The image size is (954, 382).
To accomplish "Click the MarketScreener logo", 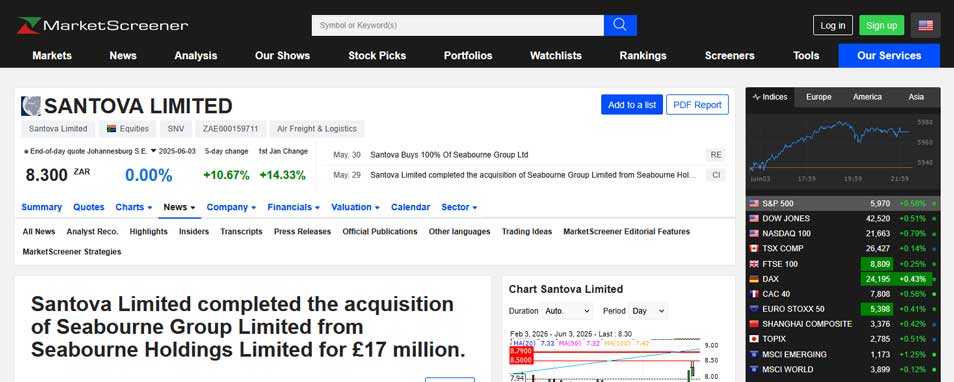I will click(102, 26).
